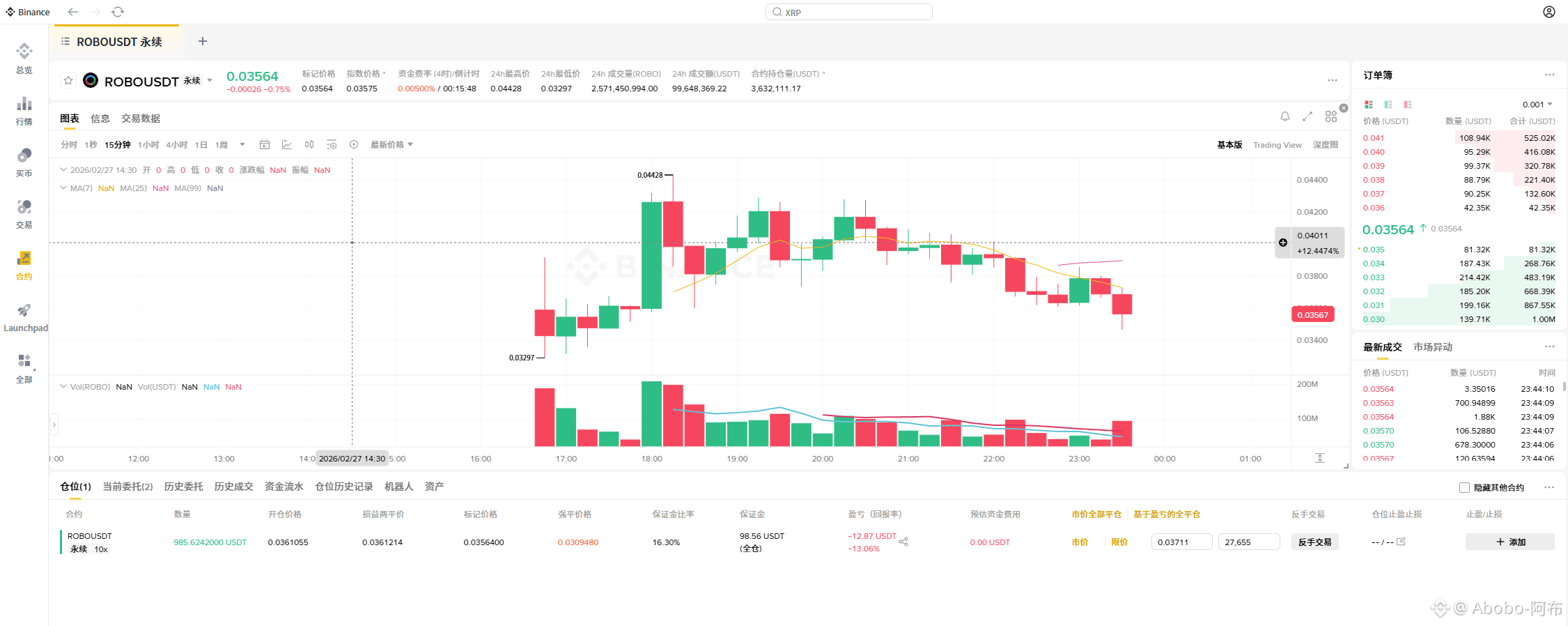This screenshot has height=626, width=1568.
Task: Switch to 深度图 depth chart
Action: [1326, 145]
